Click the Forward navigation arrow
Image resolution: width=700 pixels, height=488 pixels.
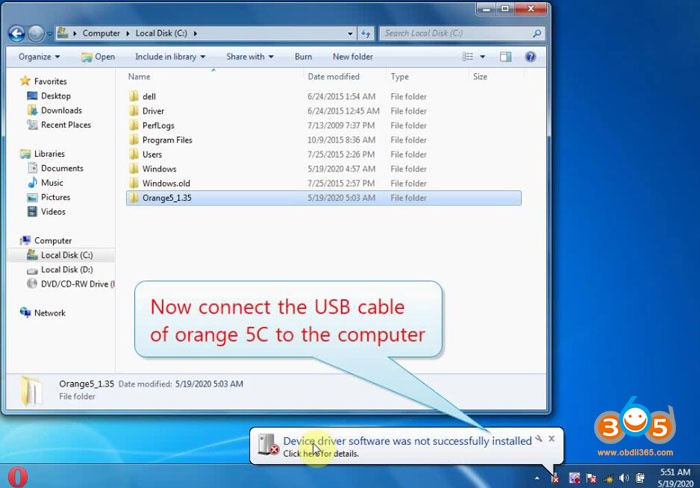[36, 33]
